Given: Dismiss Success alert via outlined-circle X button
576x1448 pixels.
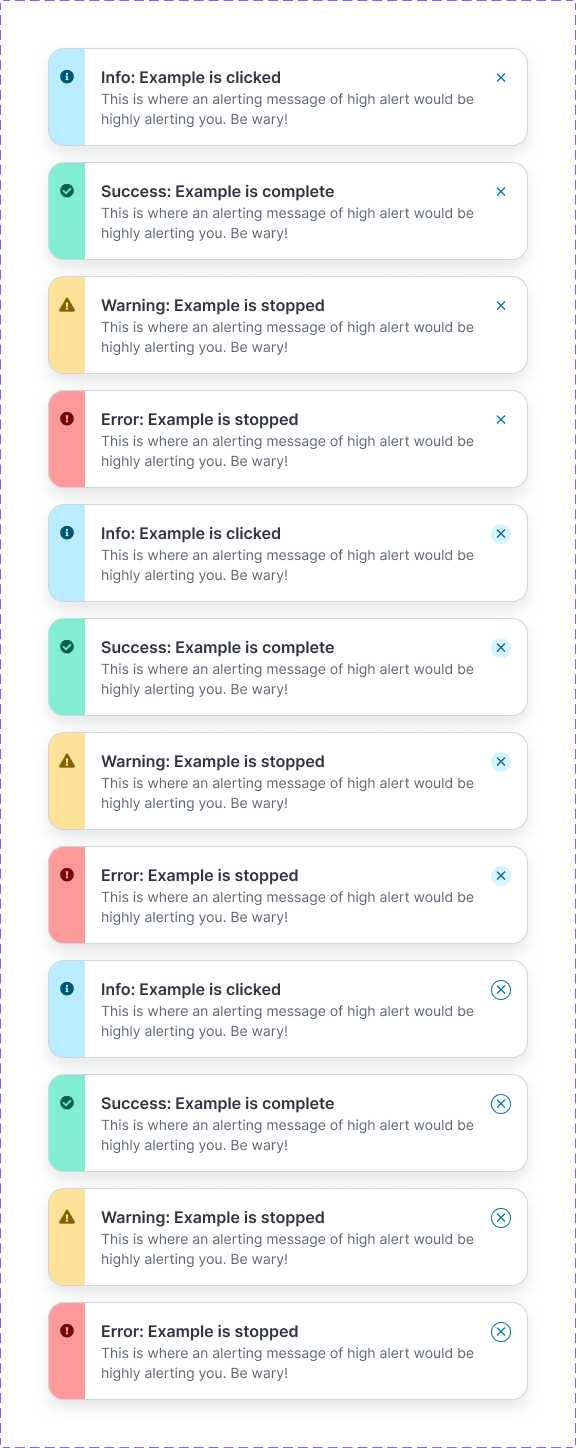Looking at the screenshot, I should pyautogui.click(x=501, y=1103).
